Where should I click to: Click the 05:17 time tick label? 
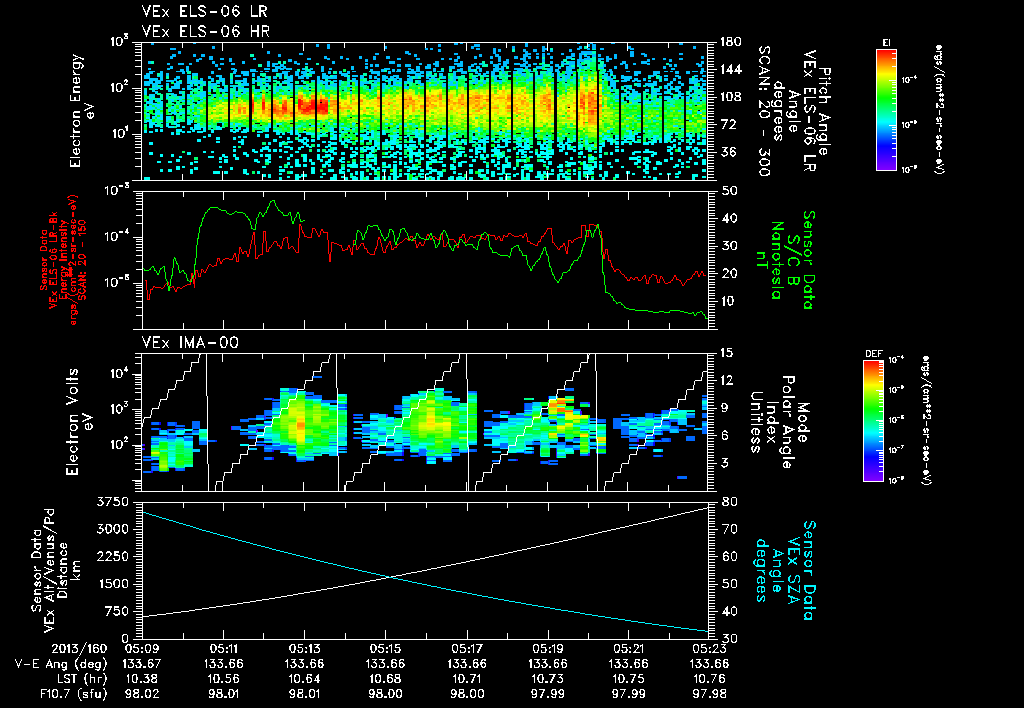[467, 650]
